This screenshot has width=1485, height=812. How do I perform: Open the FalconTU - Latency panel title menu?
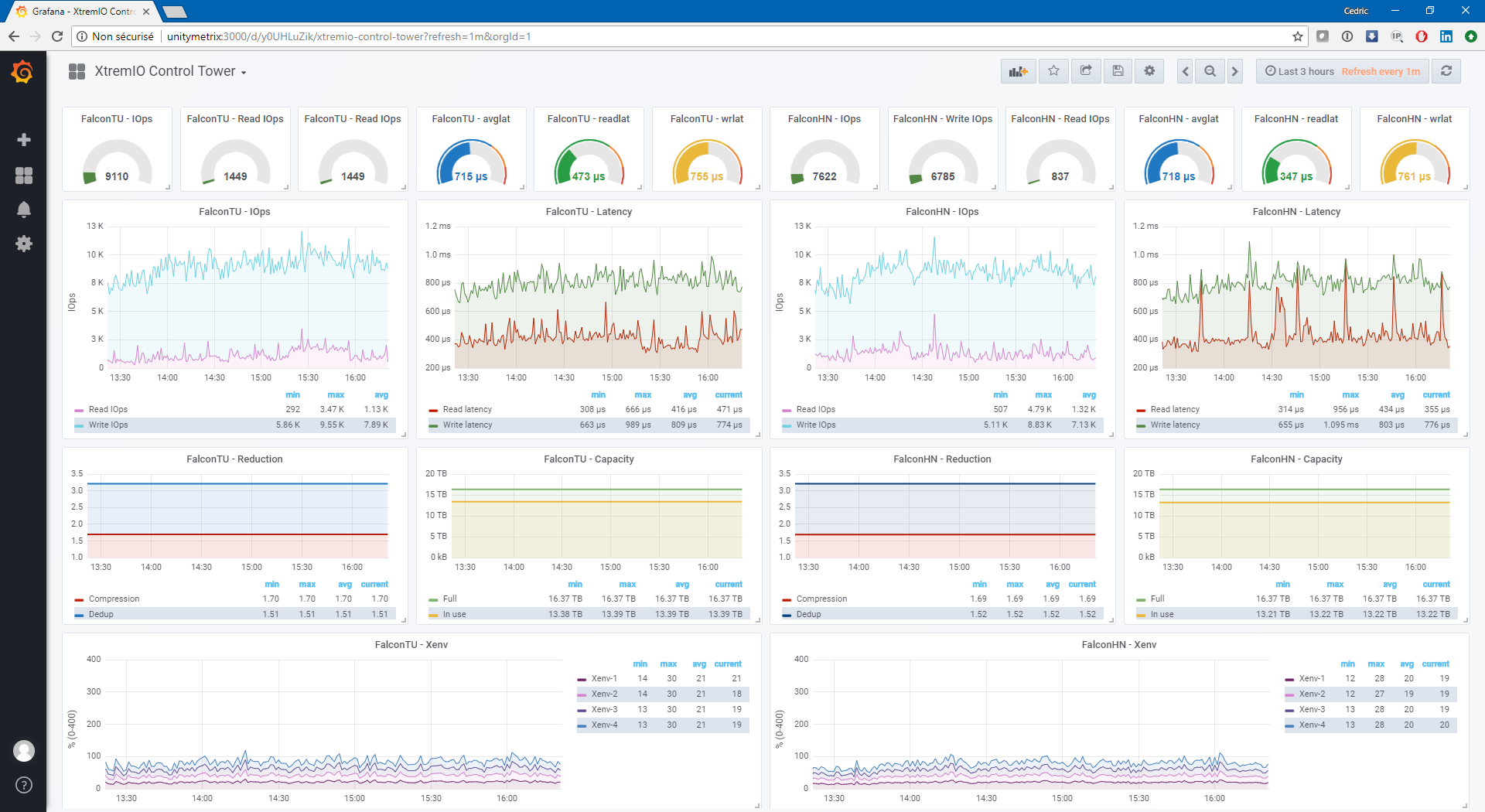[589, 212]
